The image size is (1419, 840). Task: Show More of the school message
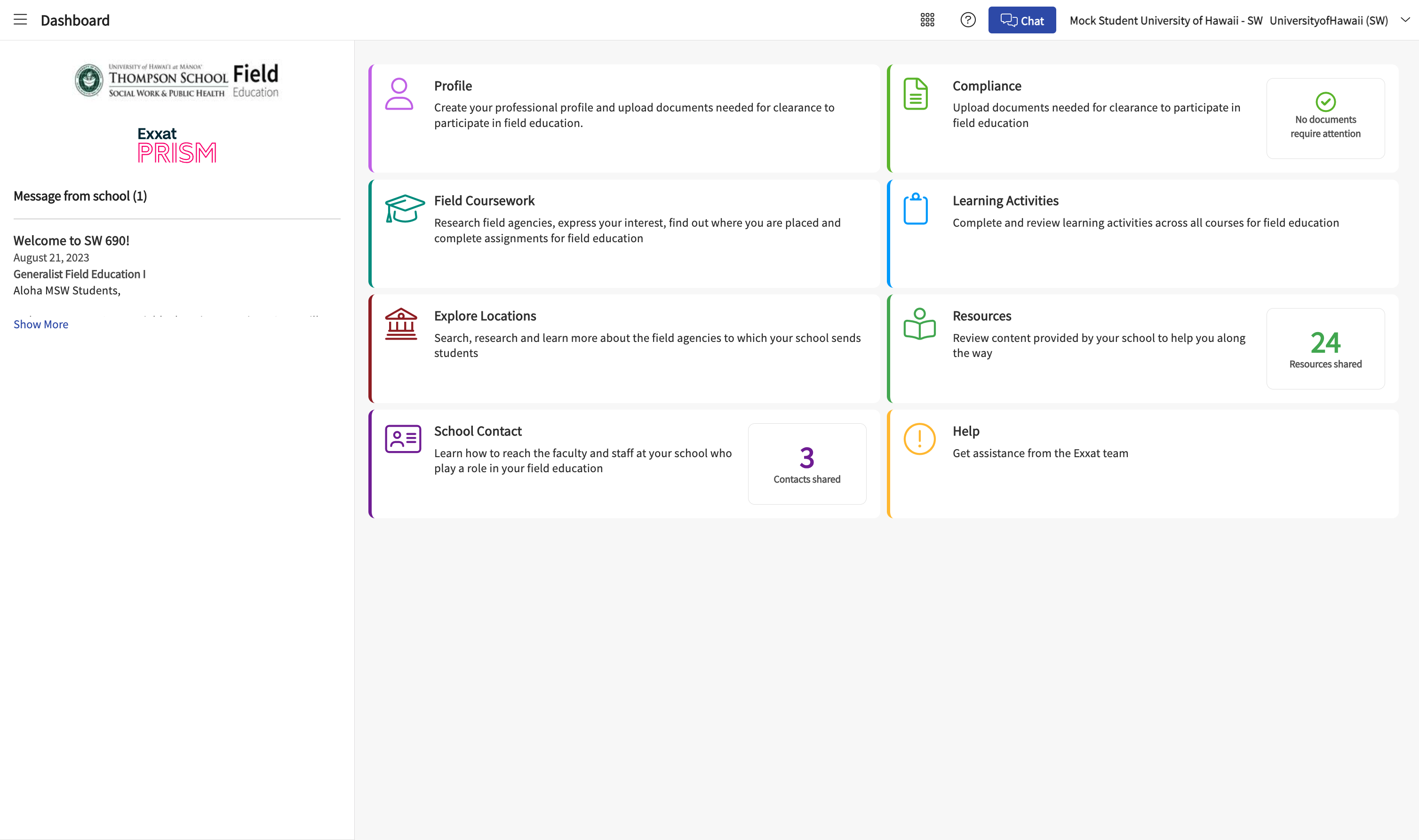[x=41, y=325]
